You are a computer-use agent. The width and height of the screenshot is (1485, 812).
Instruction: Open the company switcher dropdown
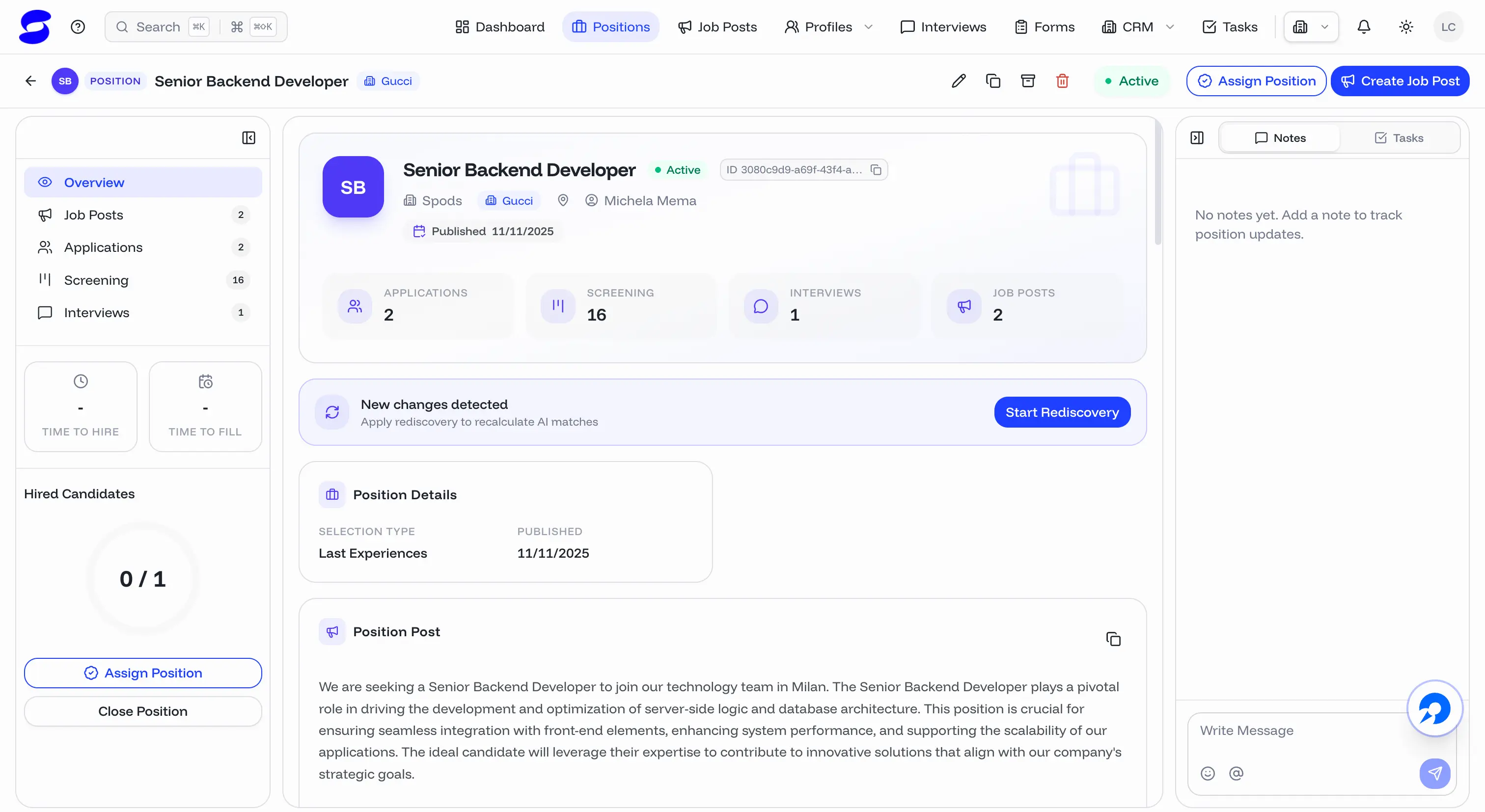1311,27
